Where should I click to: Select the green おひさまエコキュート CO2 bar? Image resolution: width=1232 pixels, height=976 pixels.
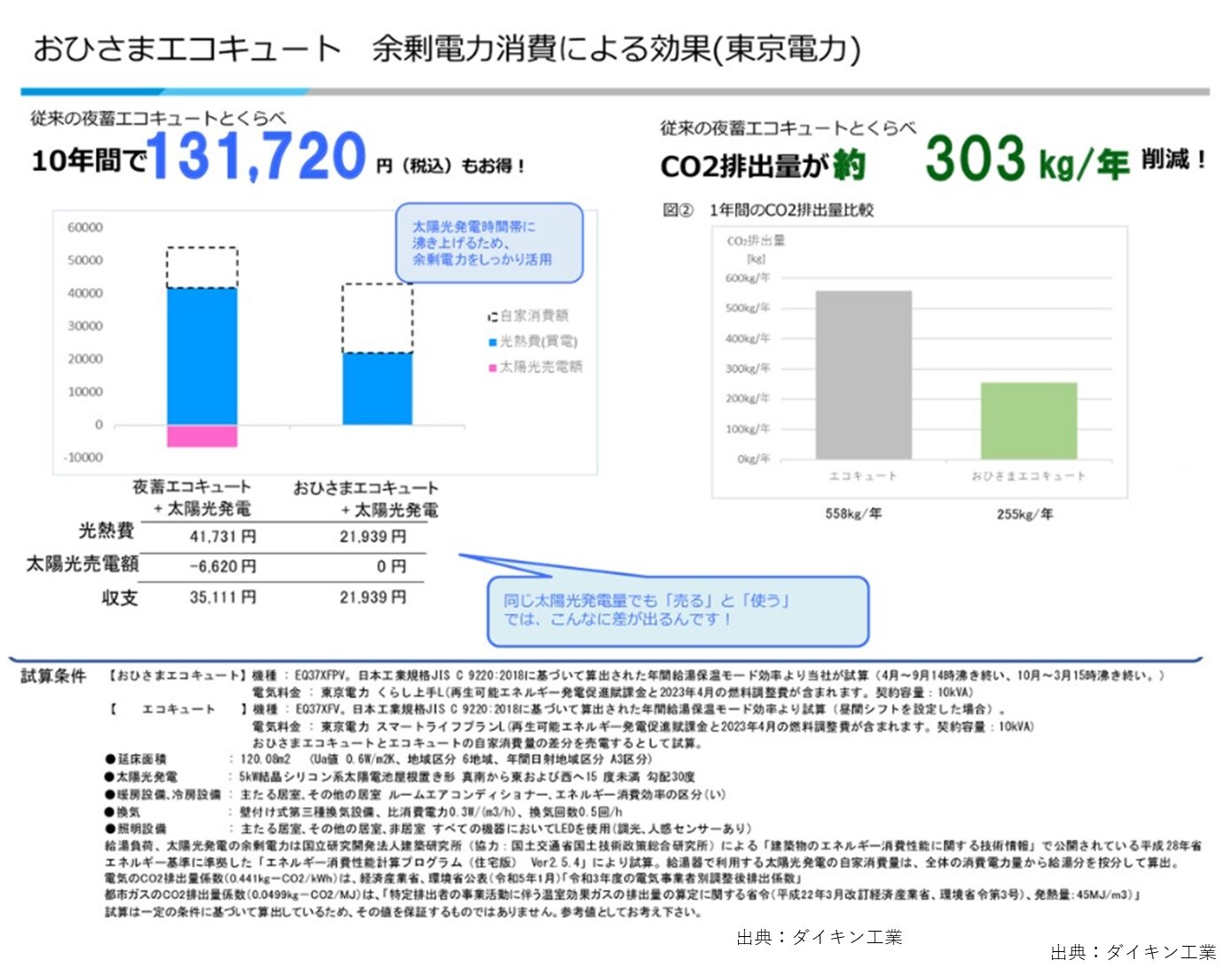tap(1028, 421)
